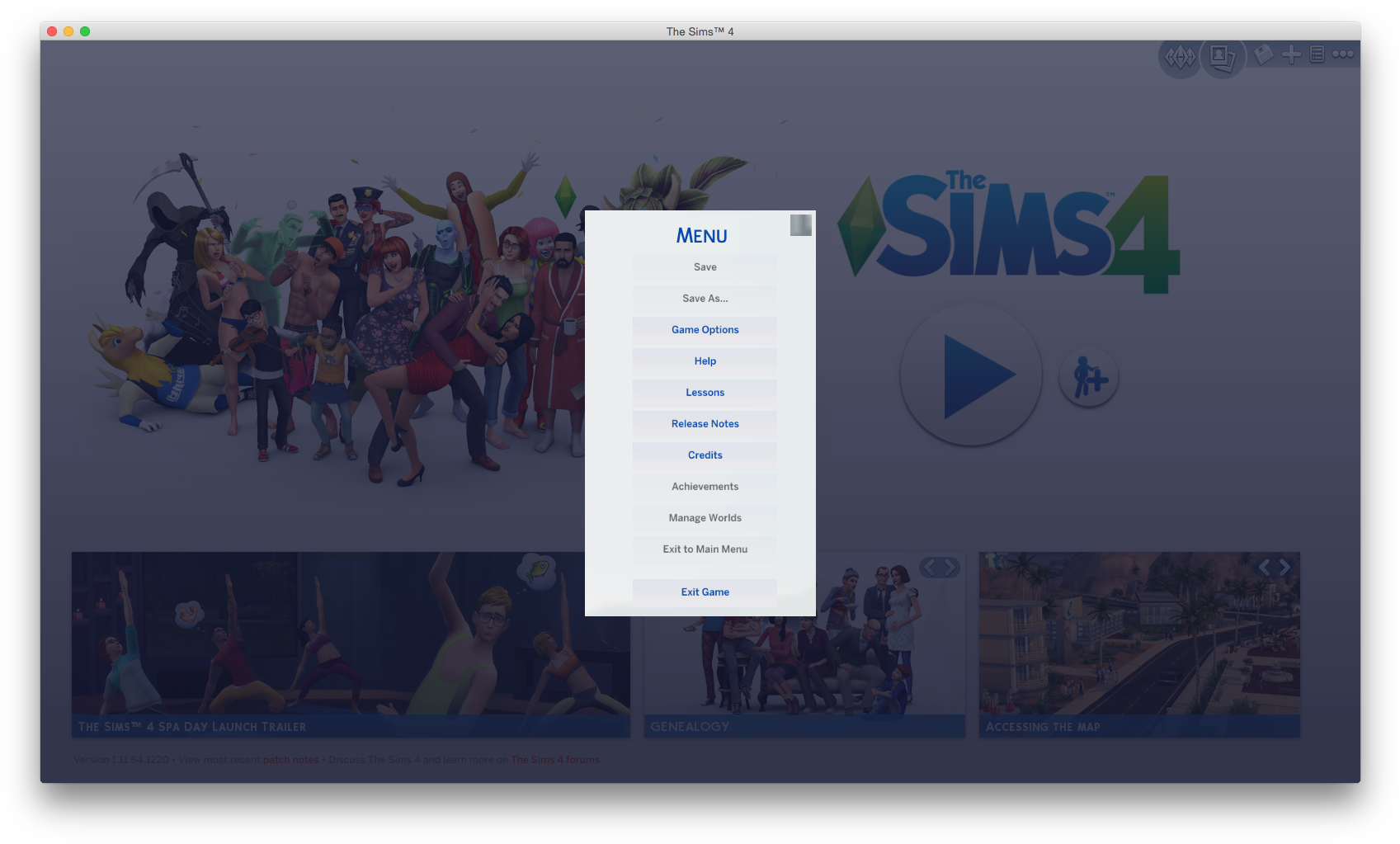Start a new game with the person-plus icon
The width and height of the screenshot is (1400, 844).
1087,376
